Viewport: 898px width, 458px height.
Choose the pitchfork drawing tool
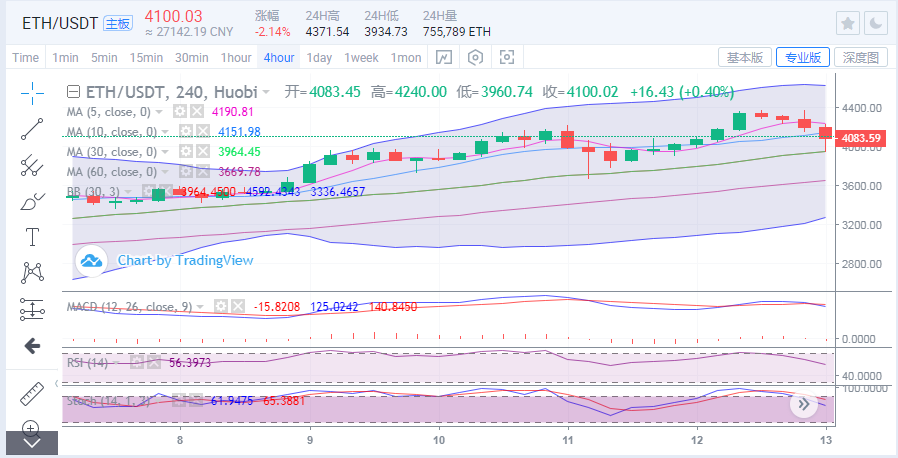coord(32,163)
